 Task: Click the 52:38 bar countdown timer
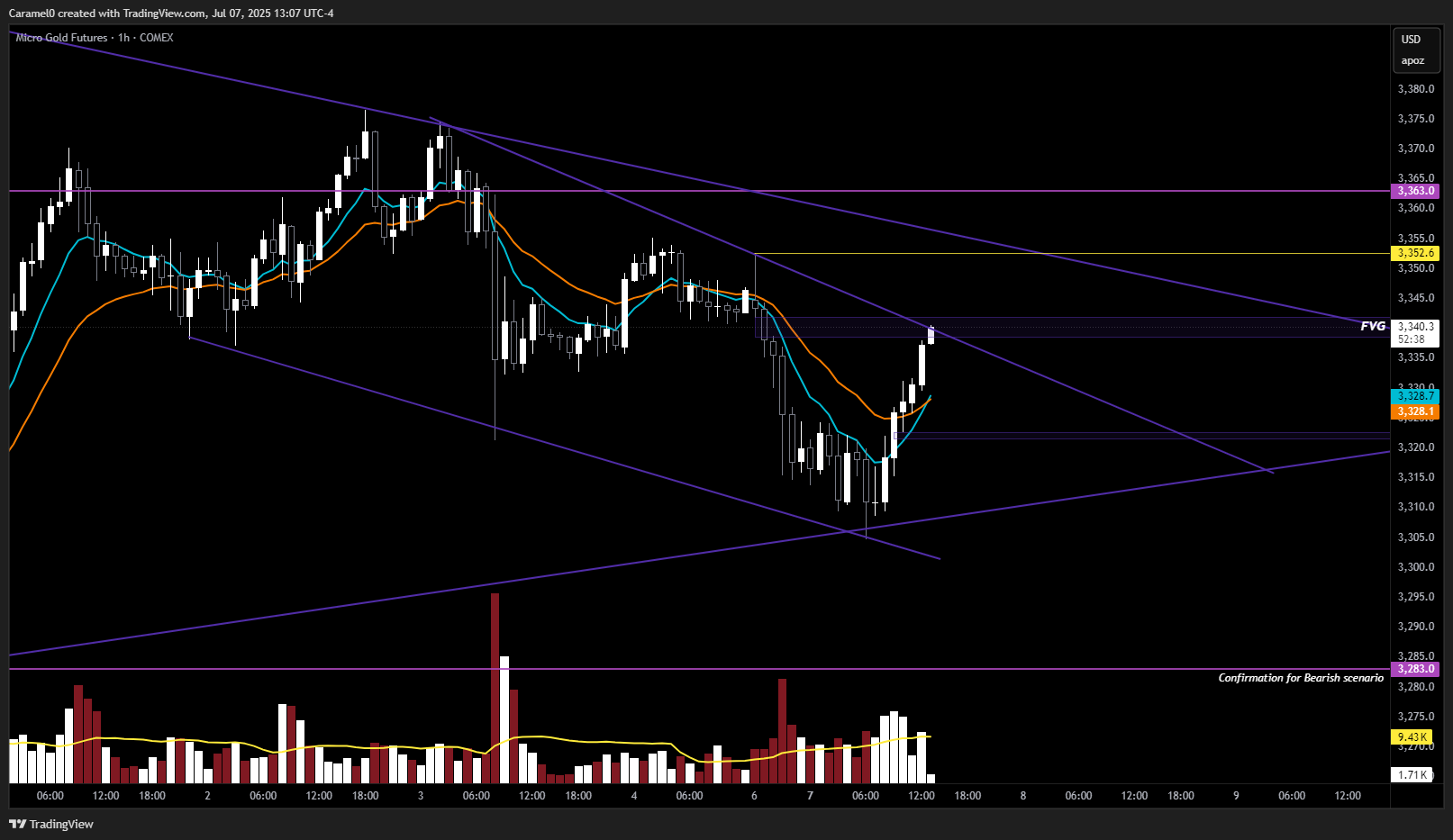pos(1412,339)
